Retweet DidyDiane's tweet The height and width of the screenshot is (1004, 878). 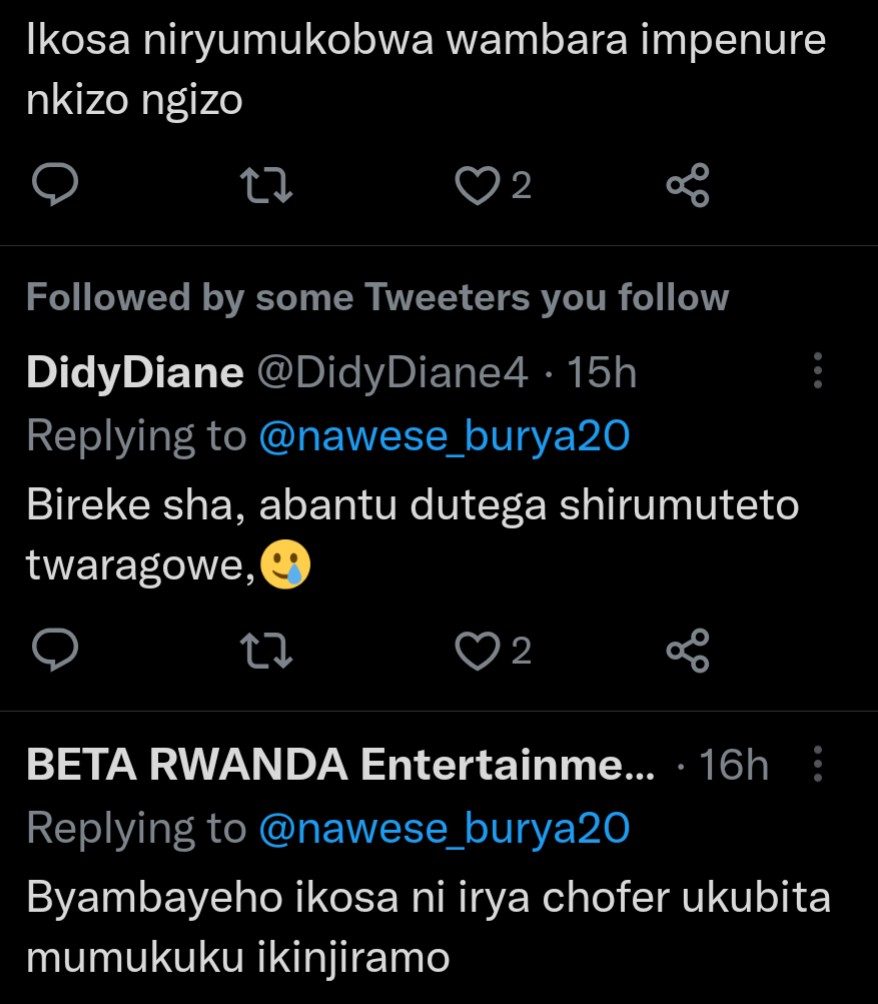point(271,651)
